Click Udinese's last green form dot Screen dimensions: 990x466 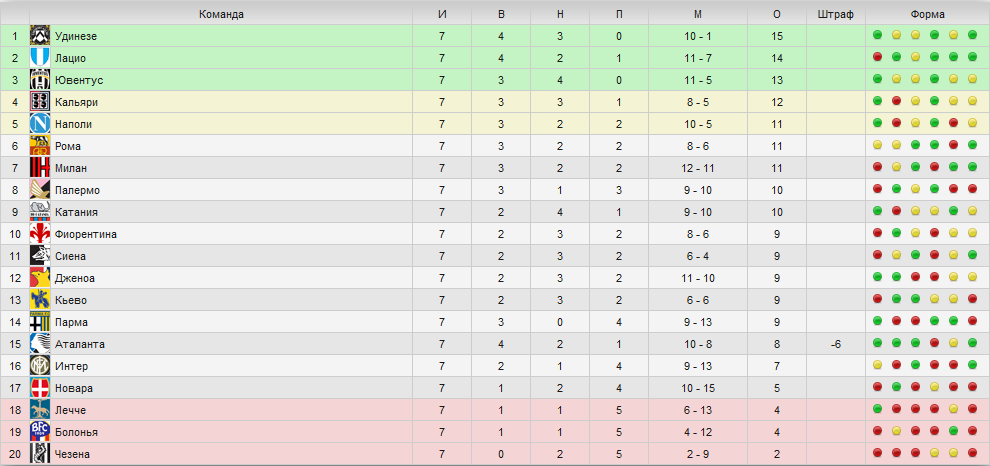972,35
